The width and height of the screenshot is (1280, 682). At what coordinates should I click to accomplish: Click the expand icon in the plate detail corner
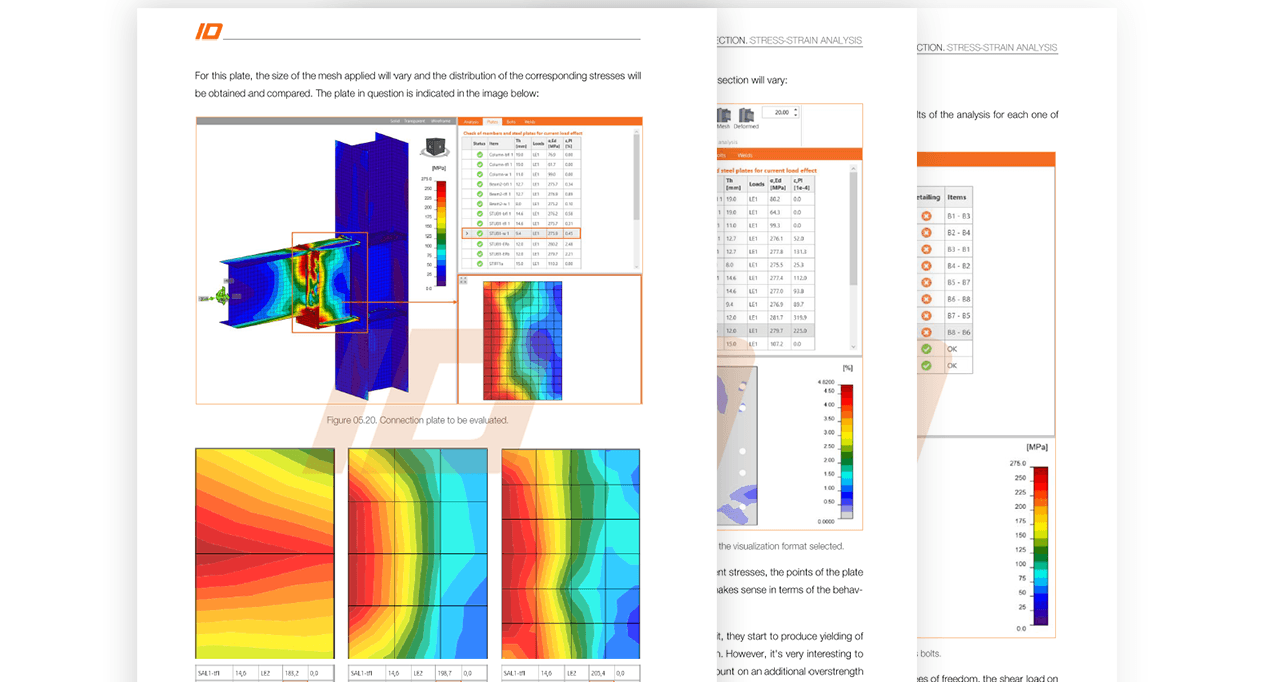pyautogui.click(x=463, y=280)
